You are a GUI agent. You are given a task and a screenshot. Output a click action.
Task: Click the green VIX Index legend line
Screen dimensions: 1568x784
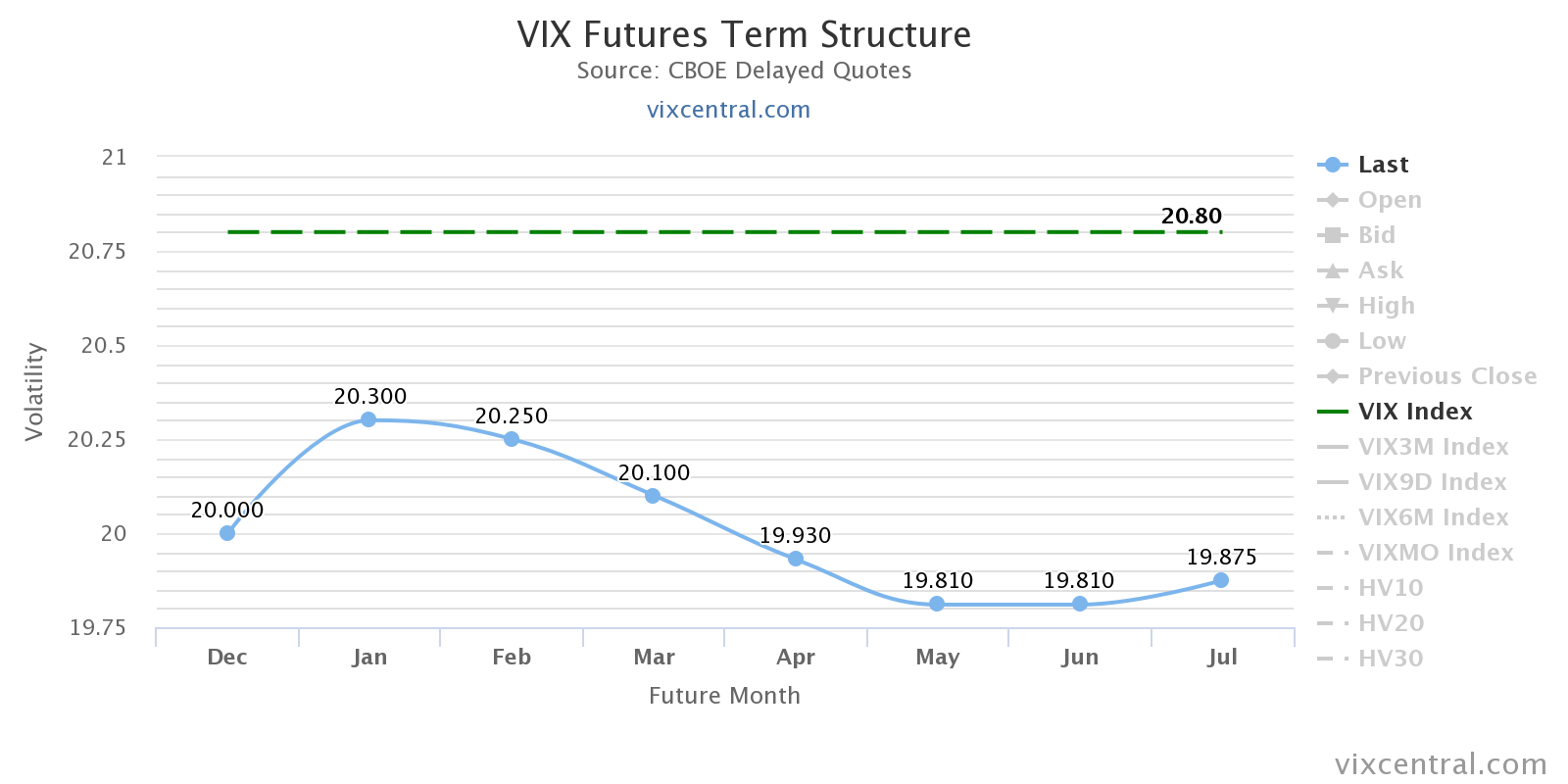(x=1332, y=412)
